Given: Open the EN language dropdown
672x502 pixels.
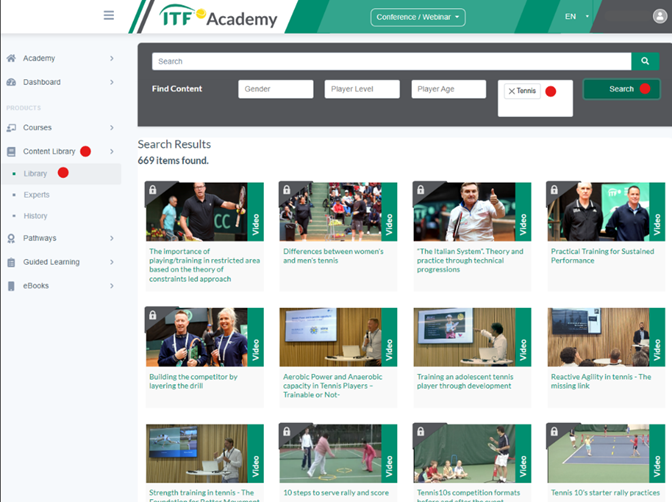Looking at the screenshot, I should point(576,16).
